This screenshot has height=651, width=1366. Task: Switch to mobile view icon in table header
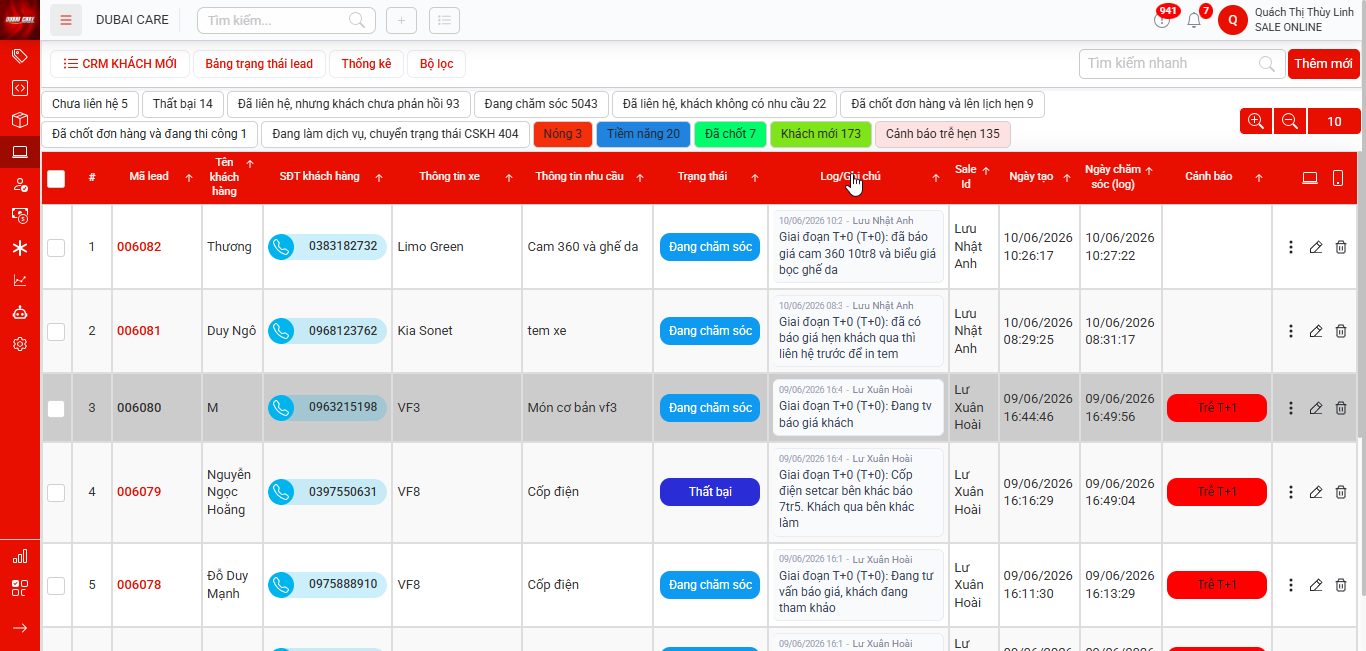pos(1338,178)
